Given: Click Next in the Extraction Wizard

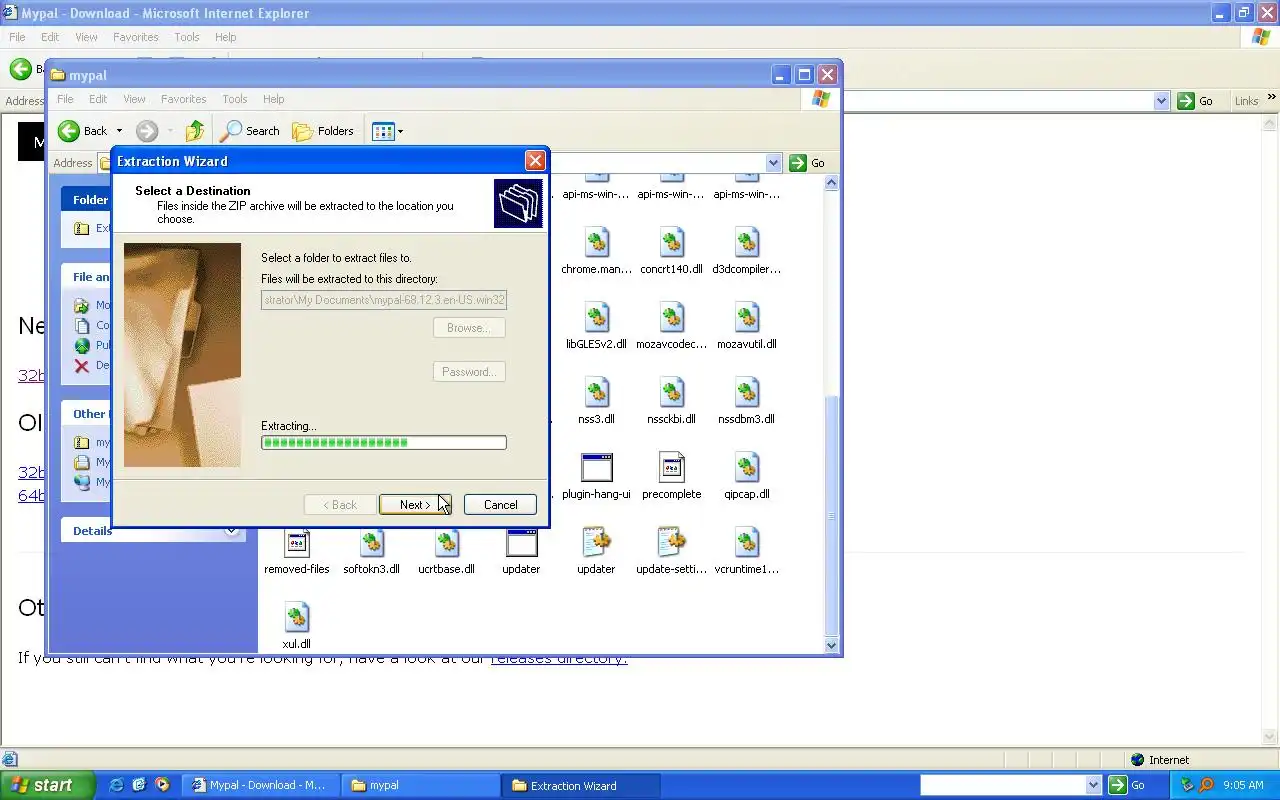Looking at the screenshot, I should pyautogui.click(x=415, y=505).
